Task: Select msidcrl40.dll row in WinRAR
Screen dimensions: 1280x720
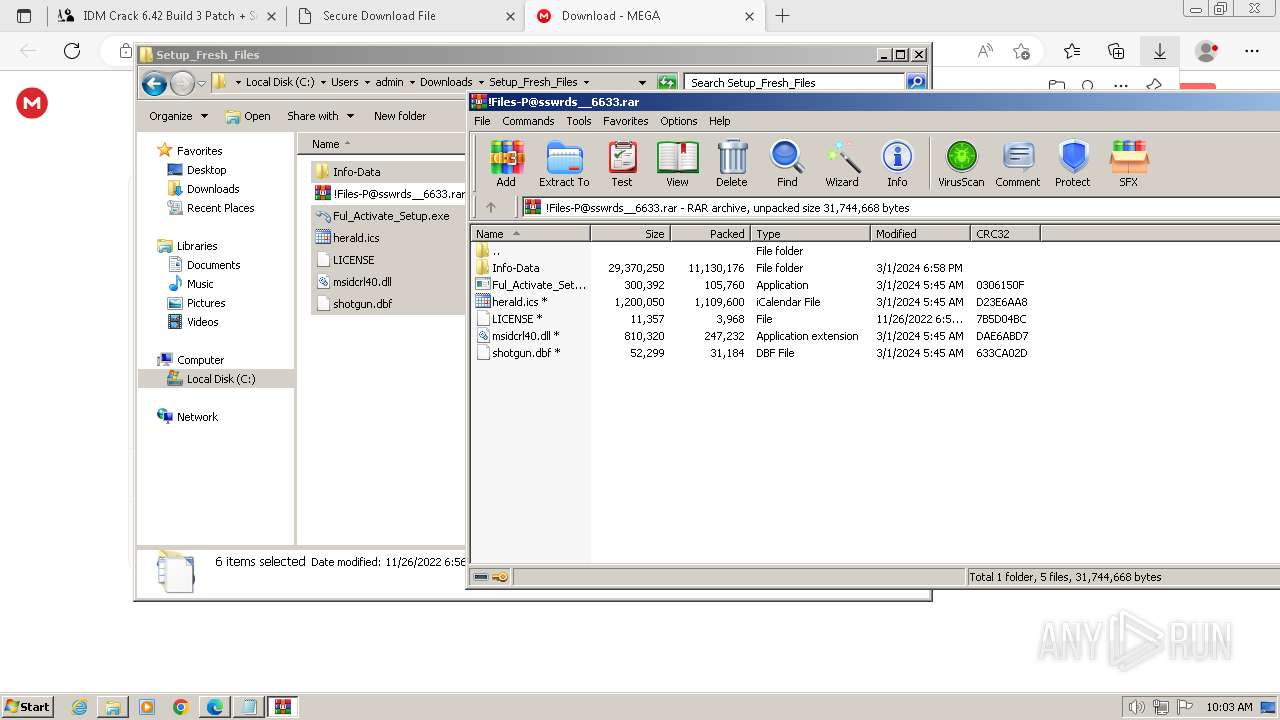Action: [x=517, y=336]
